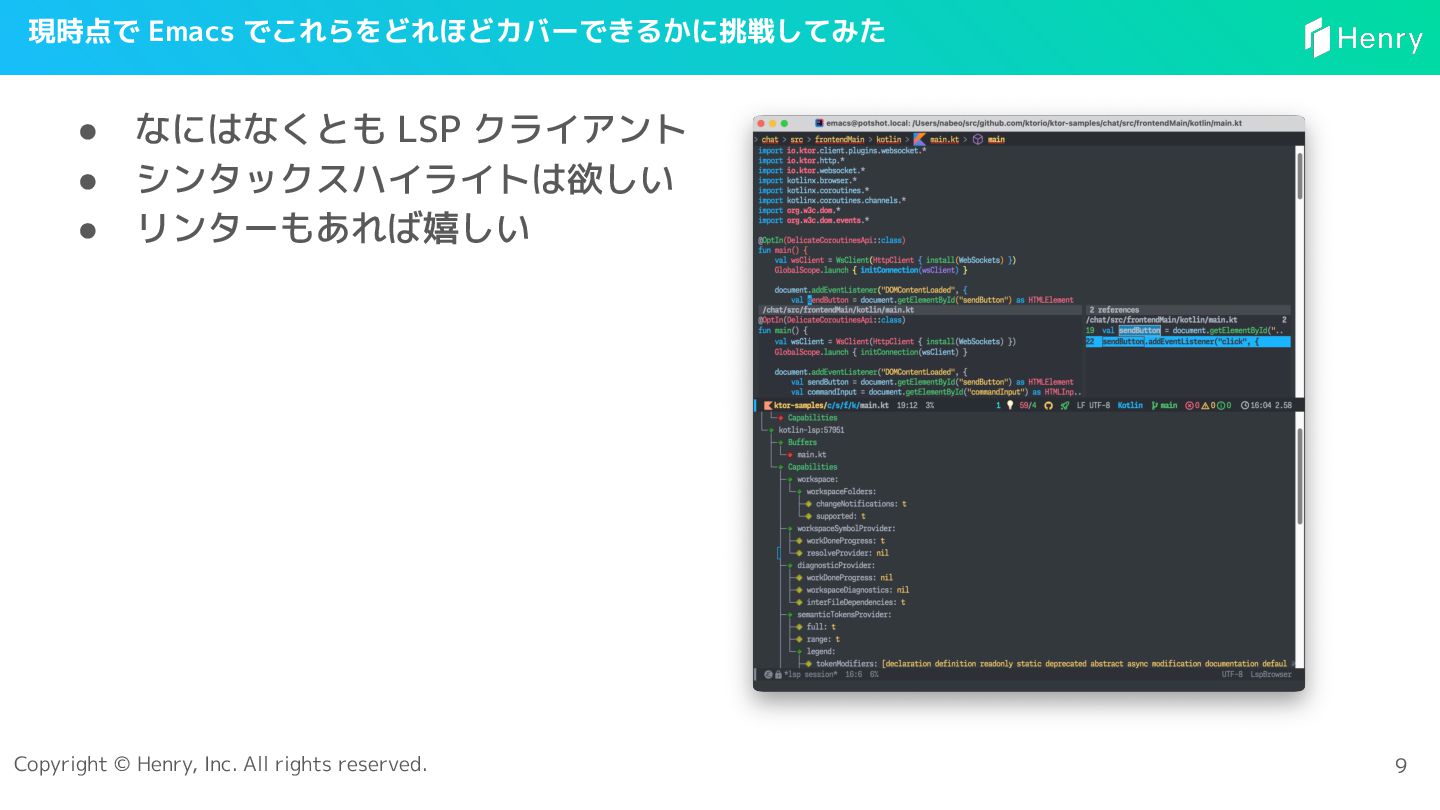Image resolution: width=1440 pixels, height=810 pixels.
Task: Click the lower lsp session scrollbar thumb
Action: 1300,475
